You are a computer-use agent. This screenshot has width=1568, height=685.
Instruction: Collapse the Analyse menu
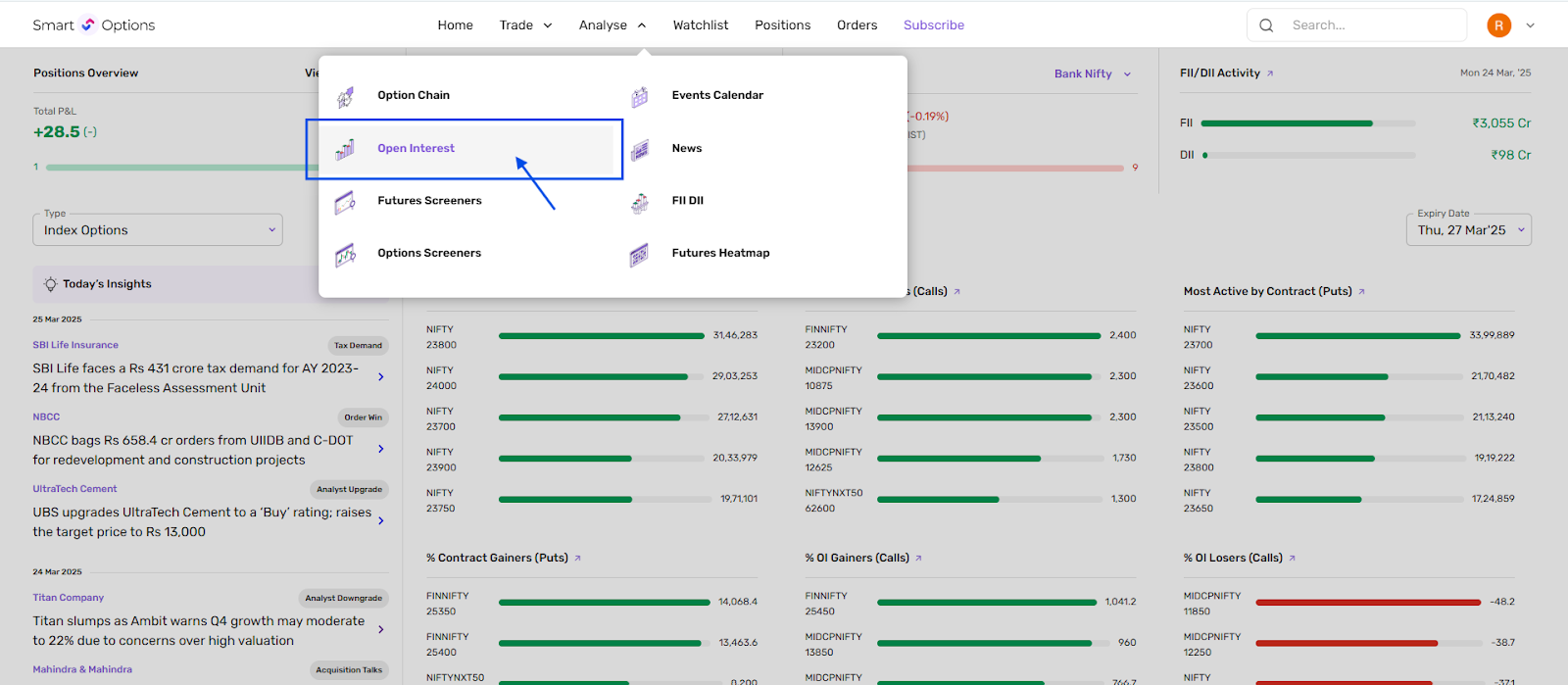(612, 25)
